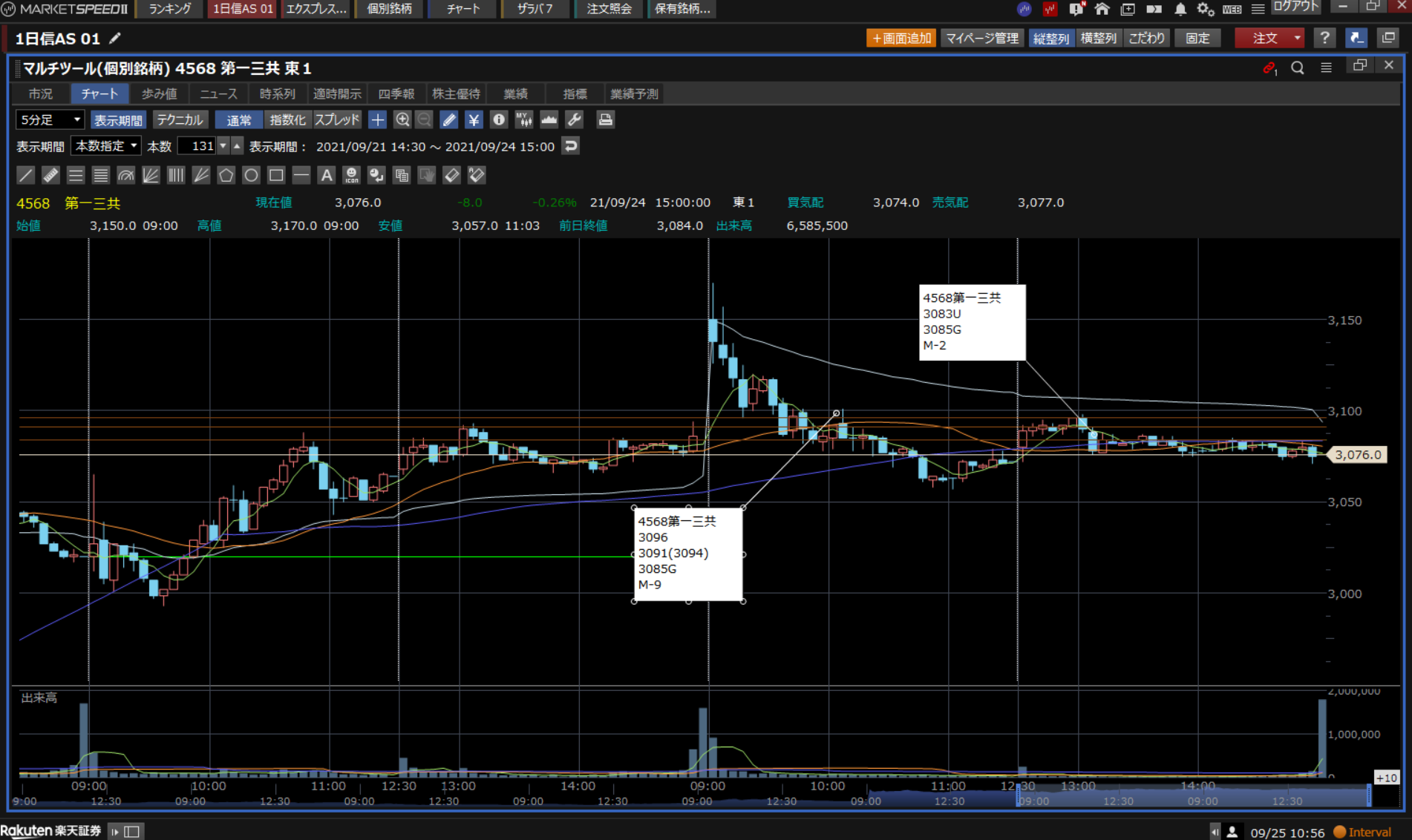This screenshot has width=1412, height=840.
Task: Toggle 指数化 chart mode
Action: point(287,119)
